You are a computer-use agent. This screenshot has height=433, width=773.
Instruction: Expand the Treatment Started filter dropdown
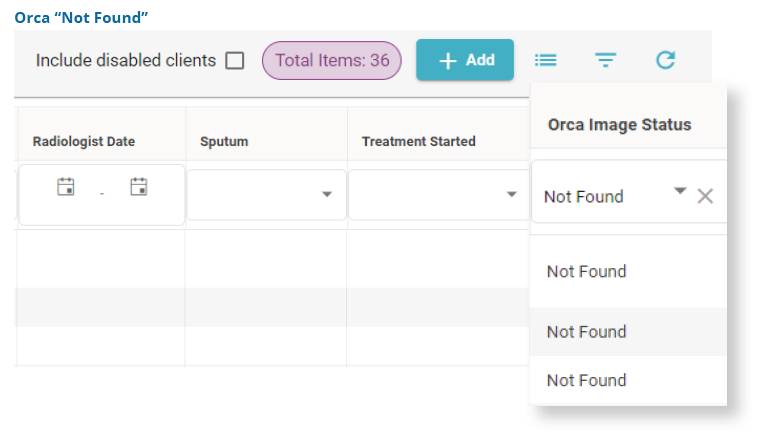[x=511, y=194]
